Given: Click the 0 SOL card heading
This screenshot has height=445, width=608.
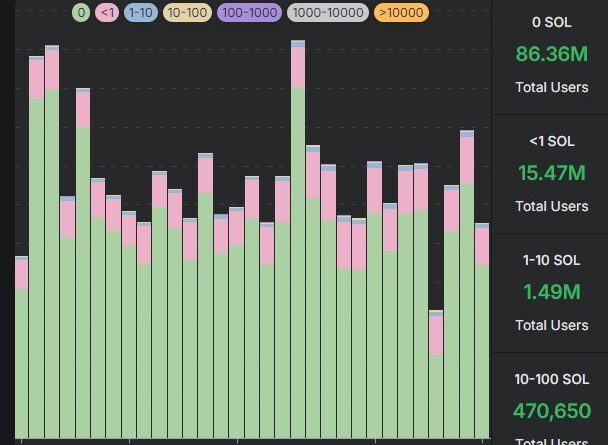Looking at the screenshot, I should [x=551, y=22].
